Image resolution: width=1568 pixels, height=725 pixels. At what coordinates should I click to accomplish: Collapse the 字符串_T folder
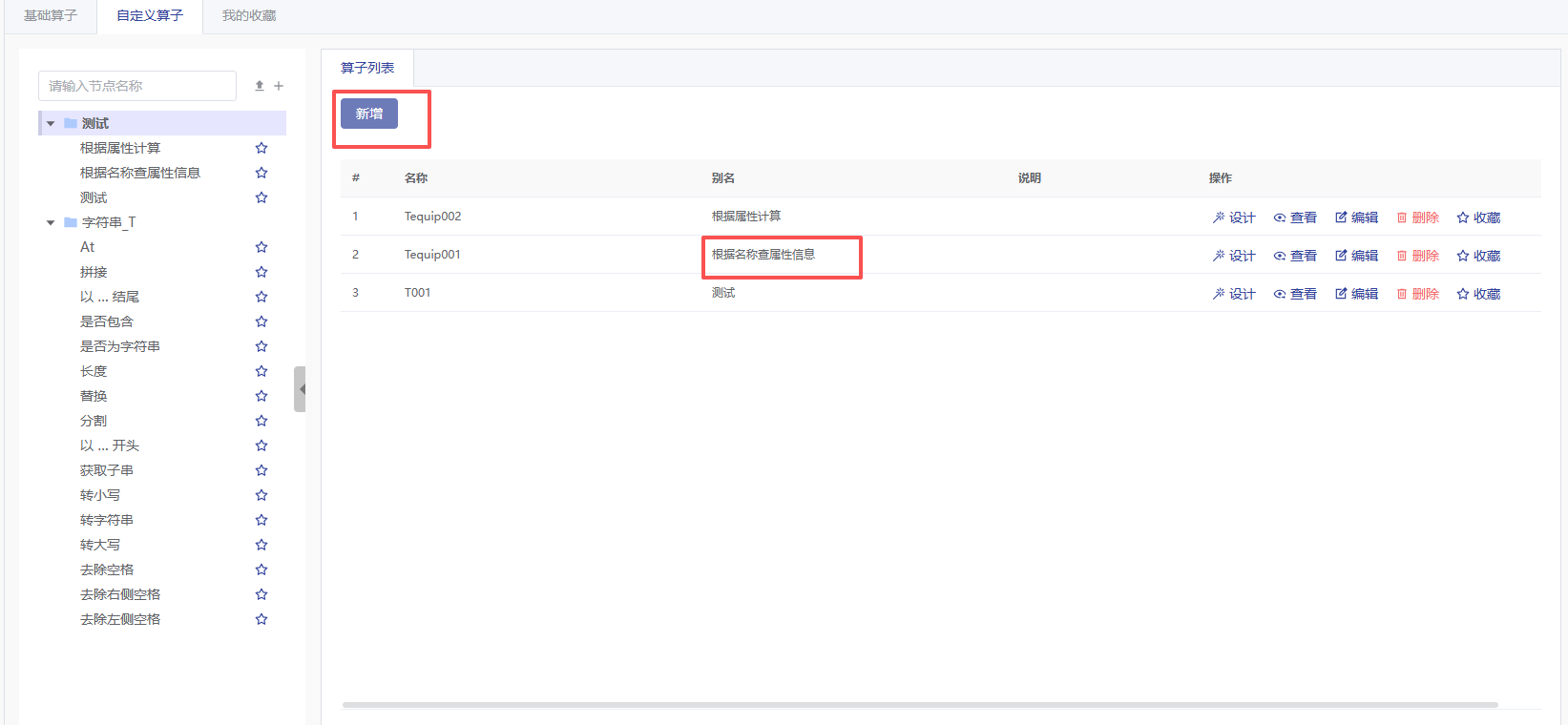51,222
